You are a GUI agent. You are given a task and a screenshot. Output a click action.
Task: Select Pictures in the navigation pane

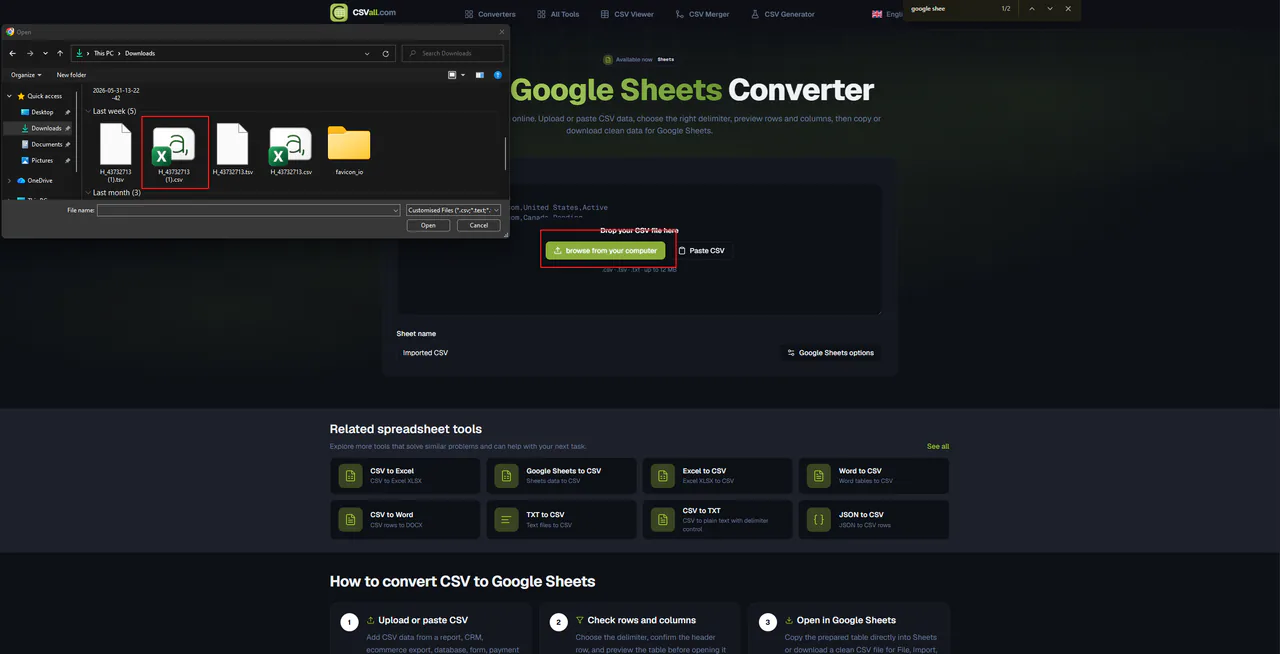(42, 160)
